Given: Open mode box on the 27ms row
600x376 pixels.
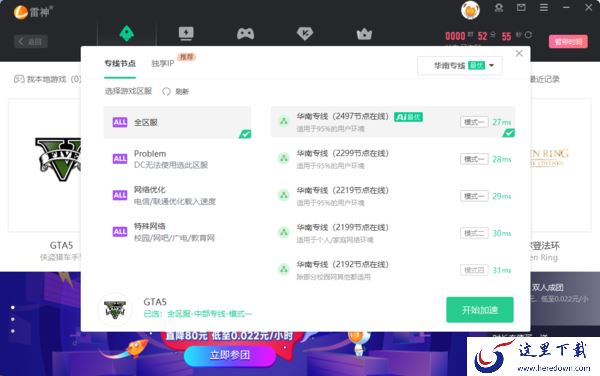Looking at the screenshot, I should click(474, 122).
